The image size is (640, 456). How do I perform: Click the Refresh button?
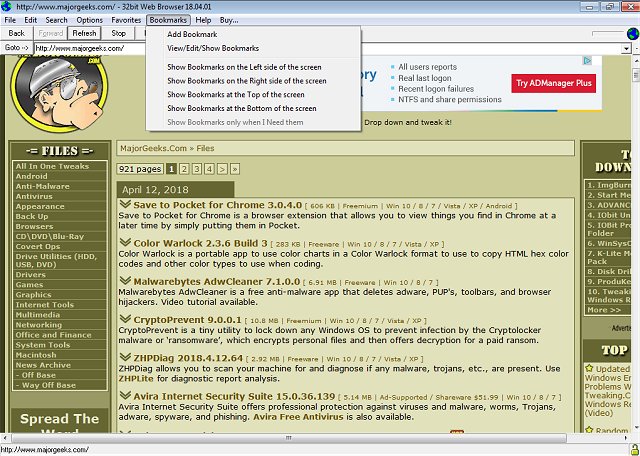[84, 33]
